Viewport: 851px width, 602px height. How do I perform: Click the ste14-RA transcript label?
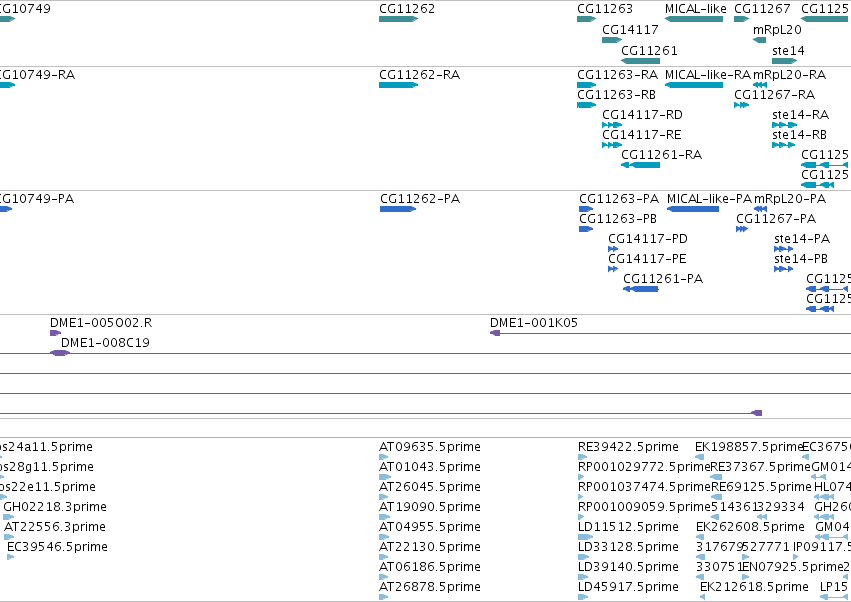800,115
